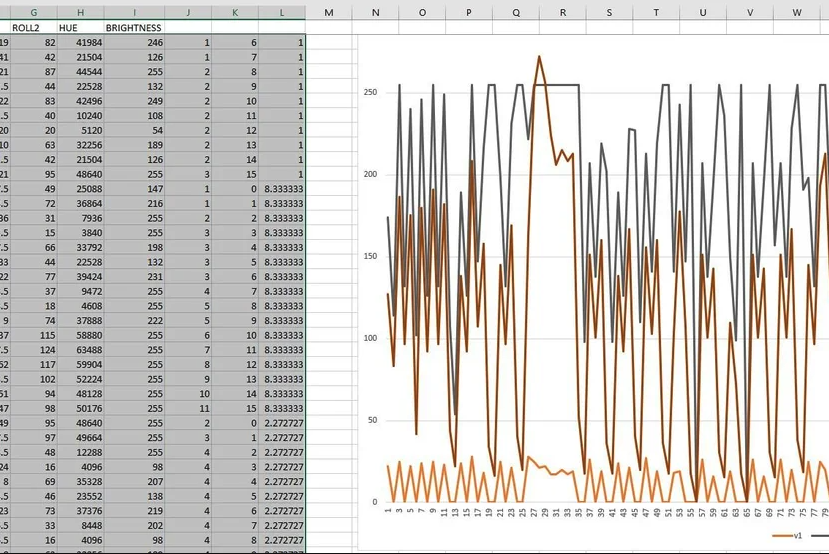This screenshot has height=554, width=829.
Task: Select the brightness cell showing 246
Action: pyautogui.click(x=154, y=43)
